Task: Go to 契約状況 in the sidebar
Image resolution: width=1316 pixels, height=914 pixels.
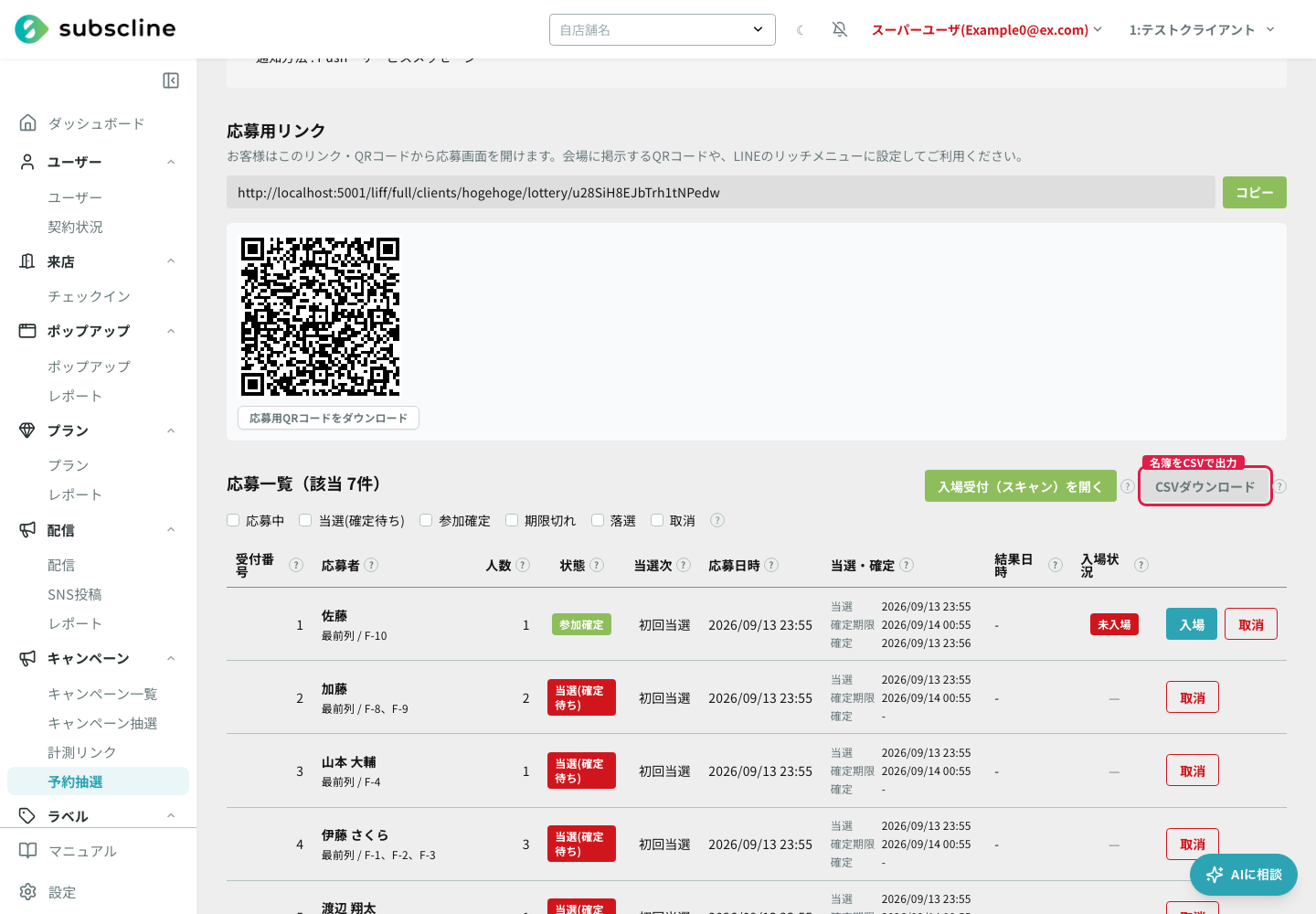Action: tap(75, 227)
